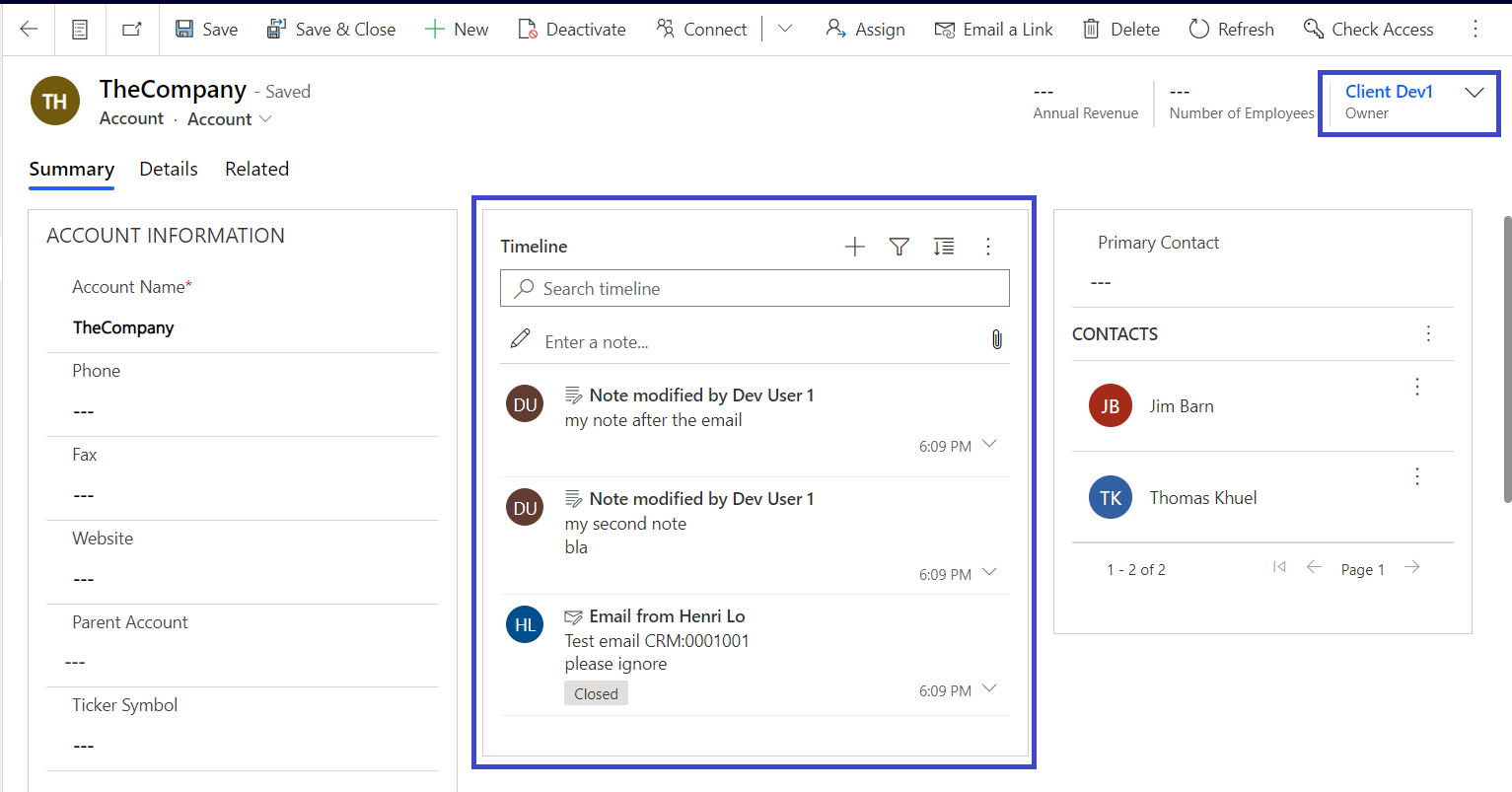Click the Annual Revenue header field
Viewport: 1512px width, 792px height.
pos(1086,103)
